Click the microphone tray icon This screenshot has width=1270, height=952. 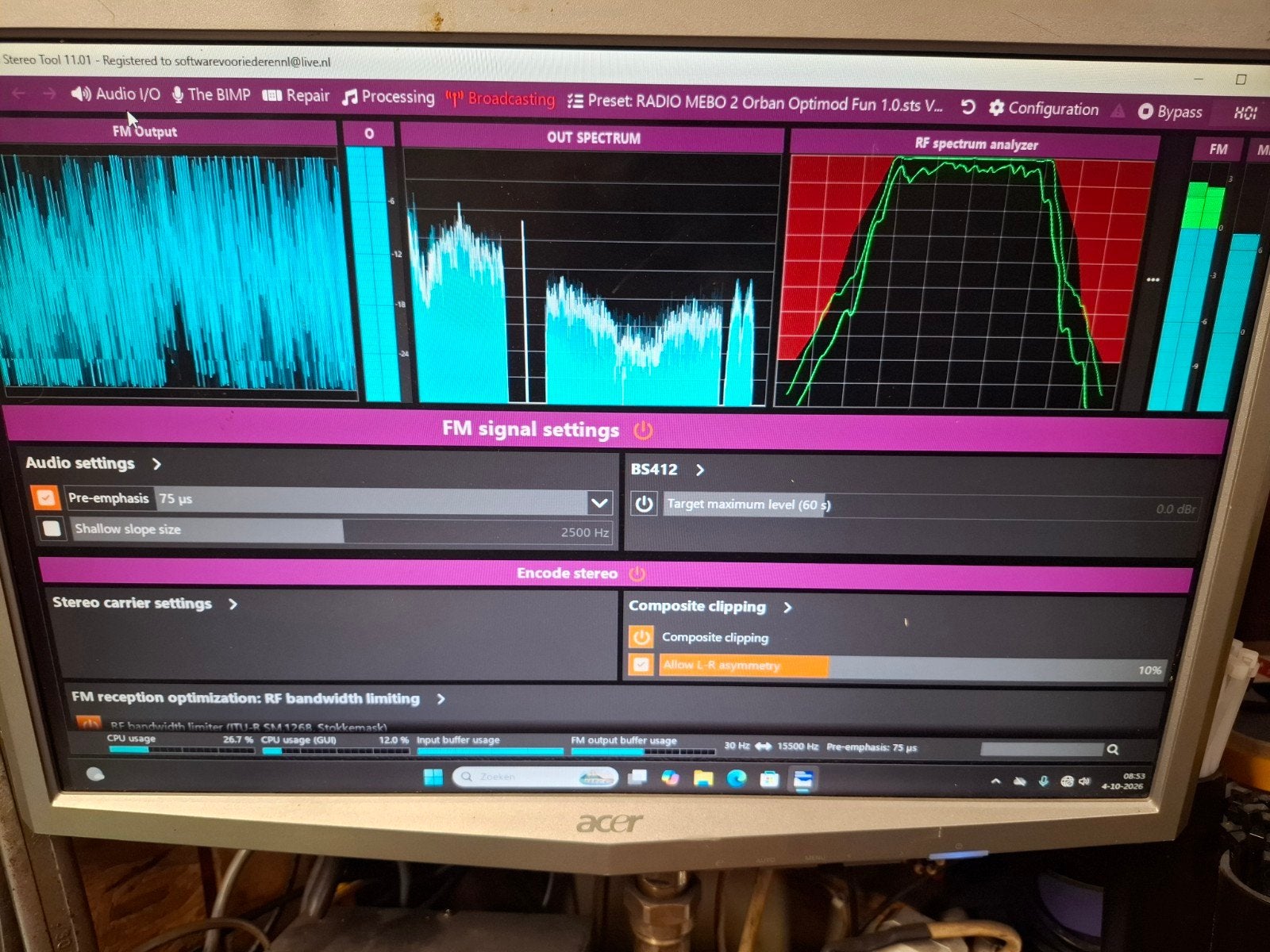click(1044, 781)
